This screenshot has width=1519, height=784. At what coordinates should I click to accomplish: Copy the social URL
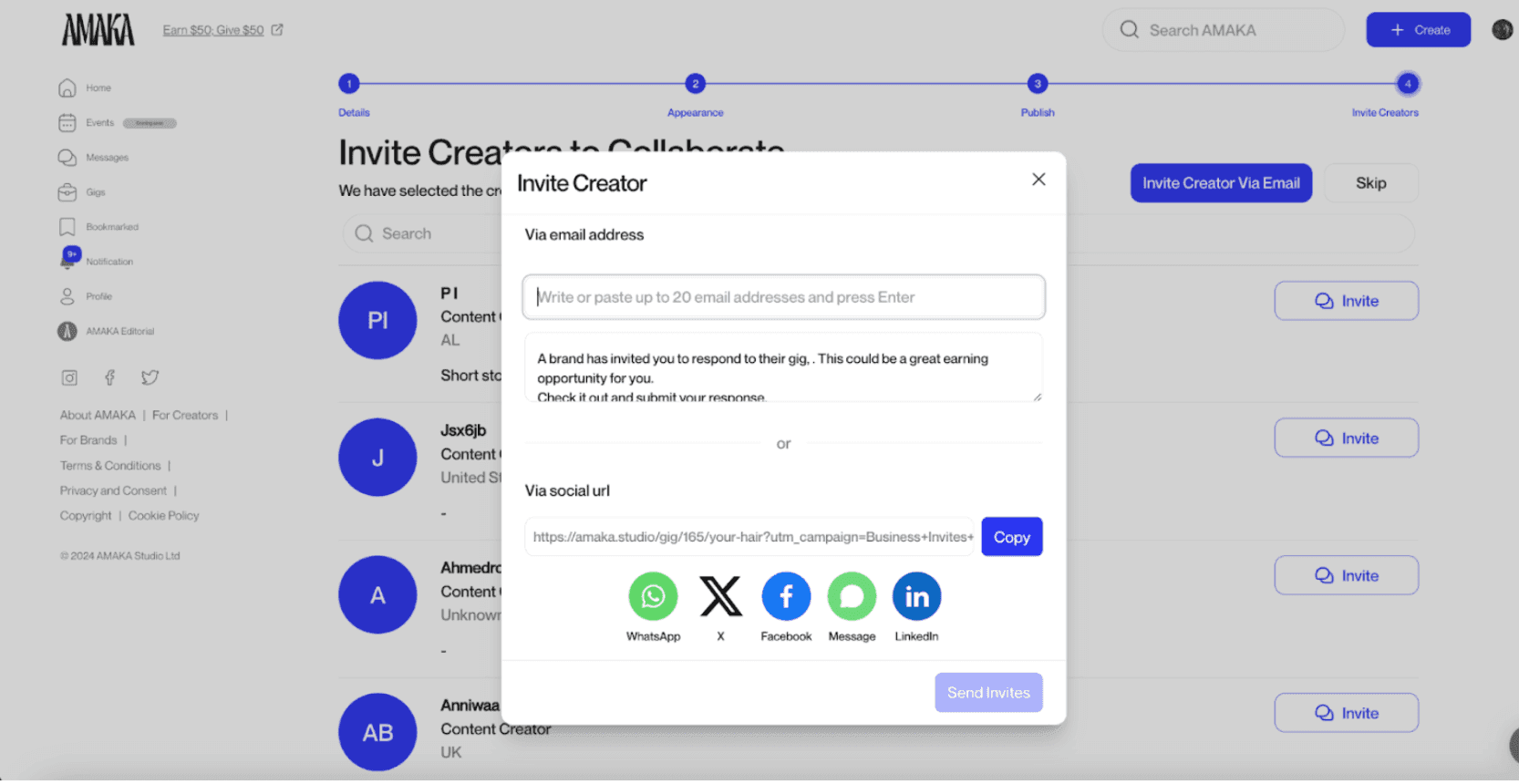point(1011,537)
